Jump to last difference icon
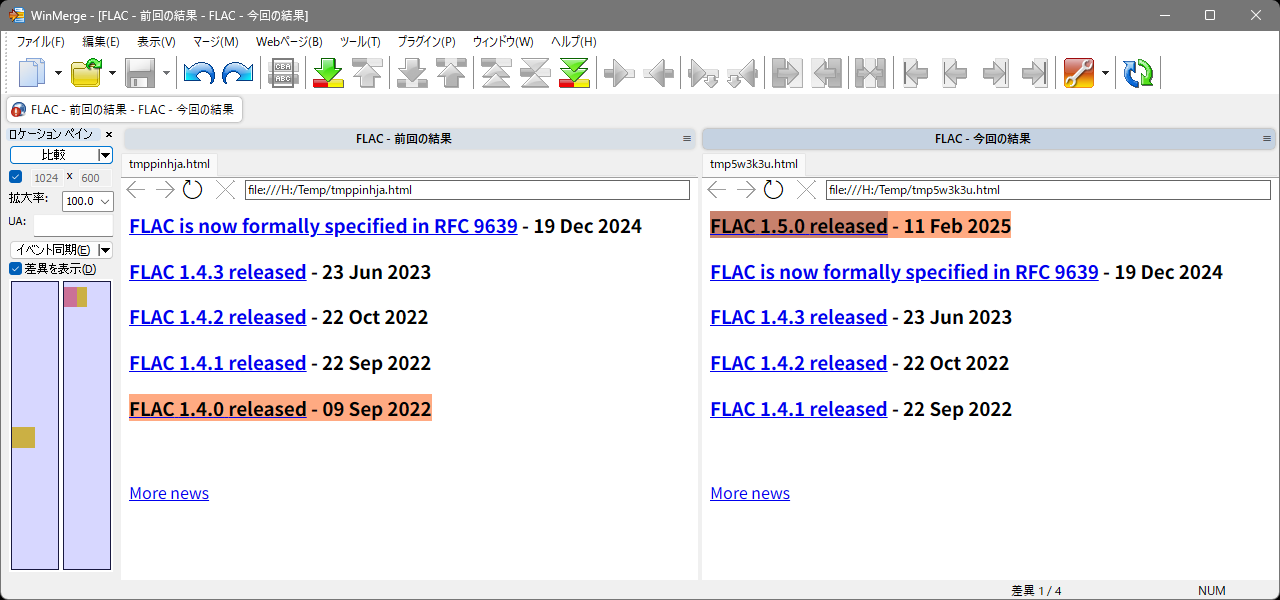Image resolution: width=1280 pixels, height=600 pixels. (x=575, y=73)
